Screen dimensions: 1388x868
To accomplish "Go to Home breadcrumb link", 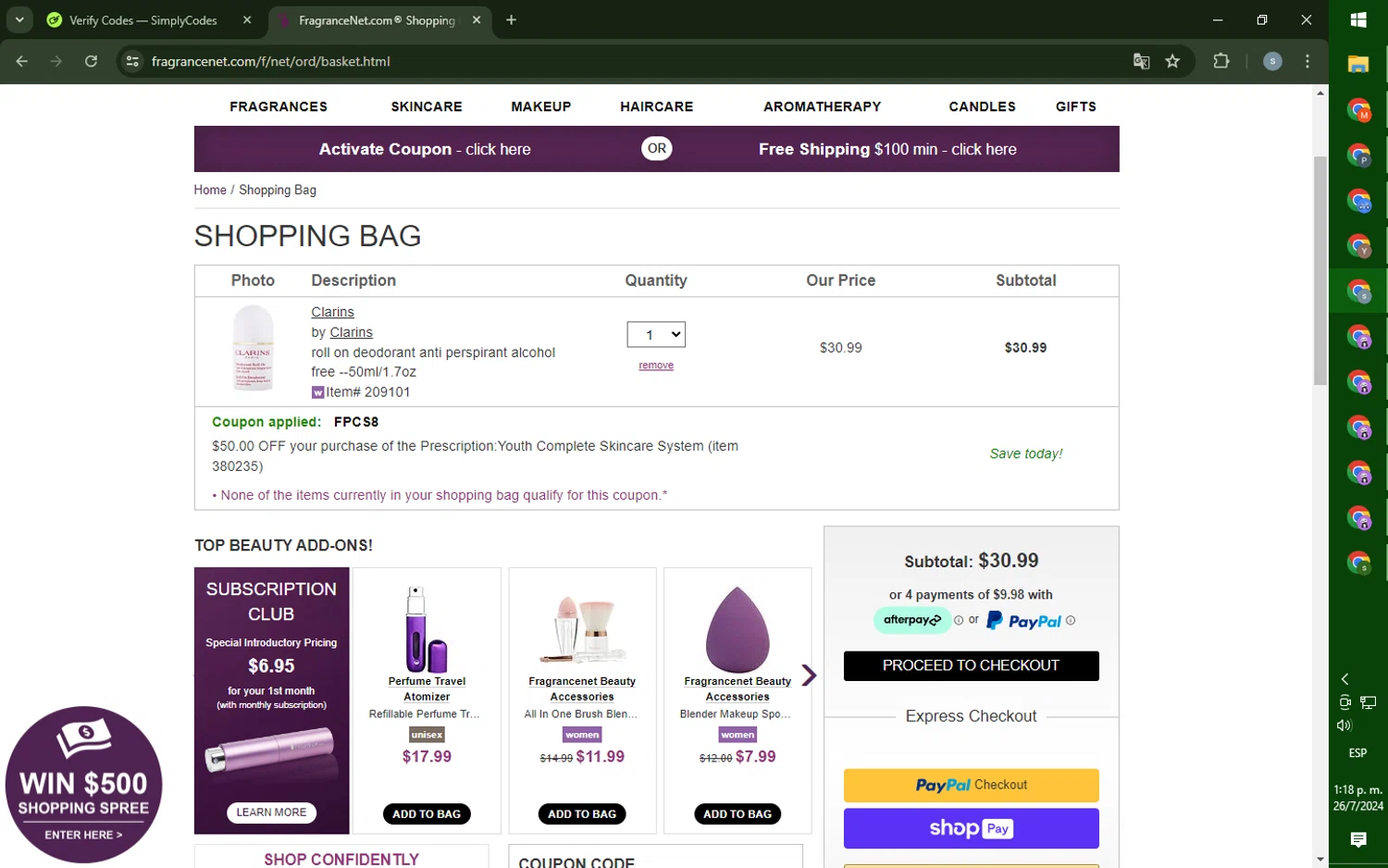I will [x=210, y=190].
